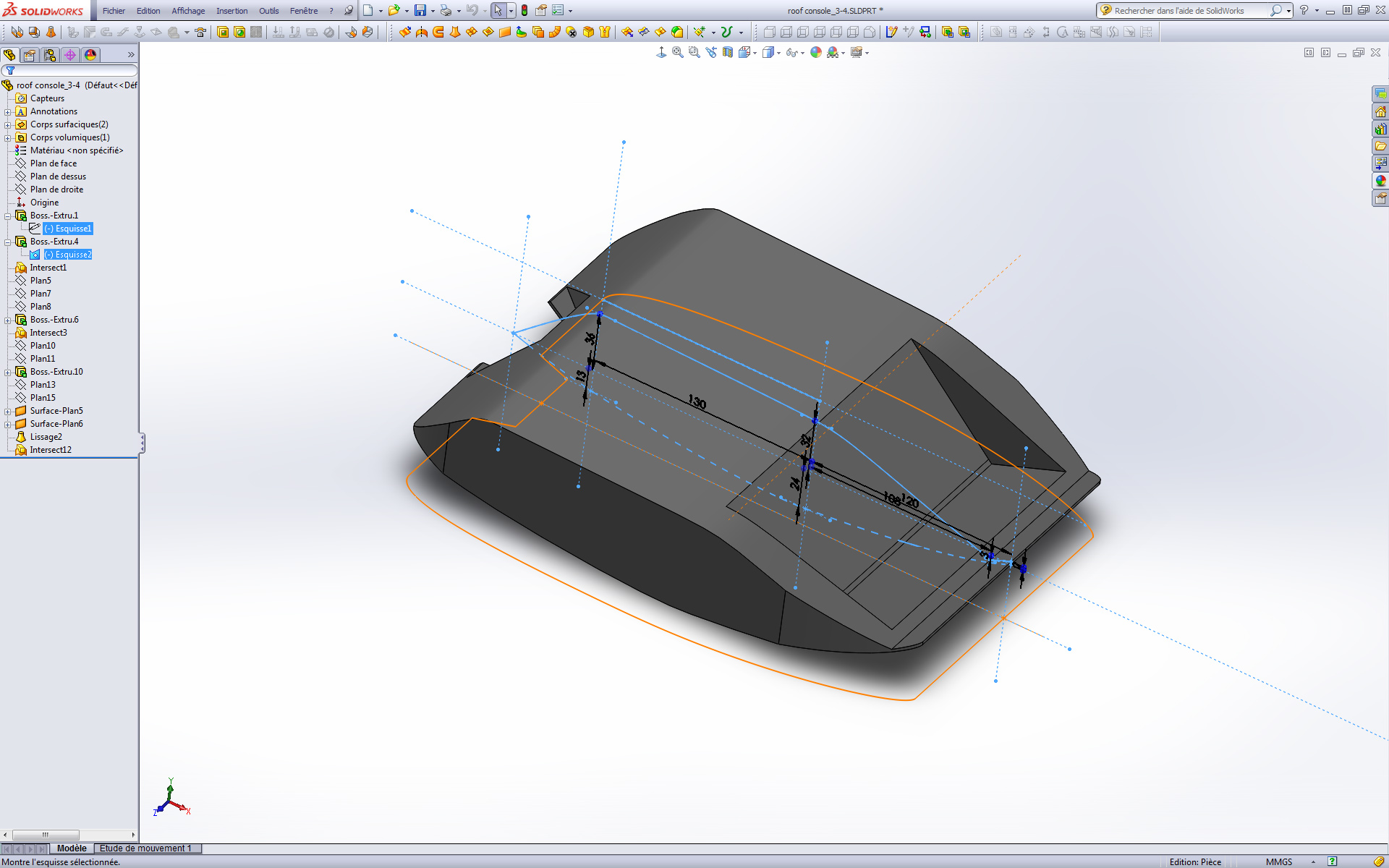The image size is (1389, 868).
Task: Select (-) Esquisse2 in feature tree
Action: [x=68, y=255]
